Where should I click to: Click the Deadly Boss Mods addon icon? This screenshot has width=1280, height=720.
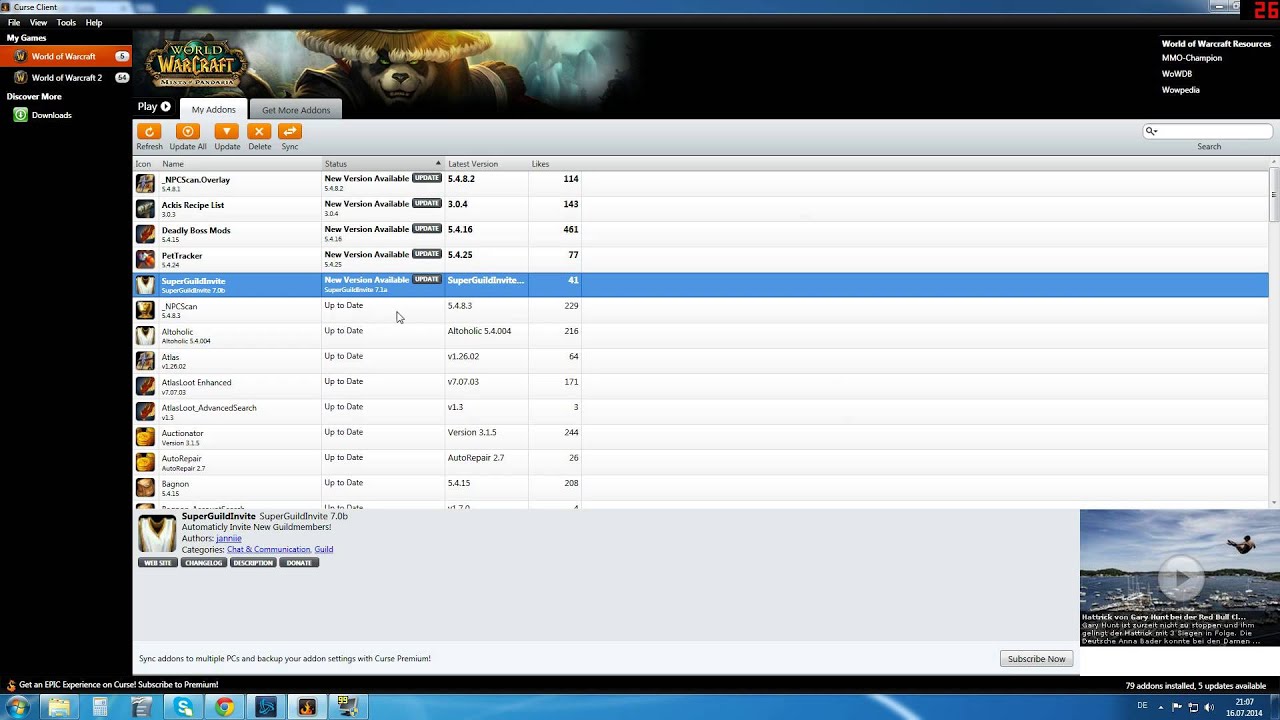click(145, 234)
